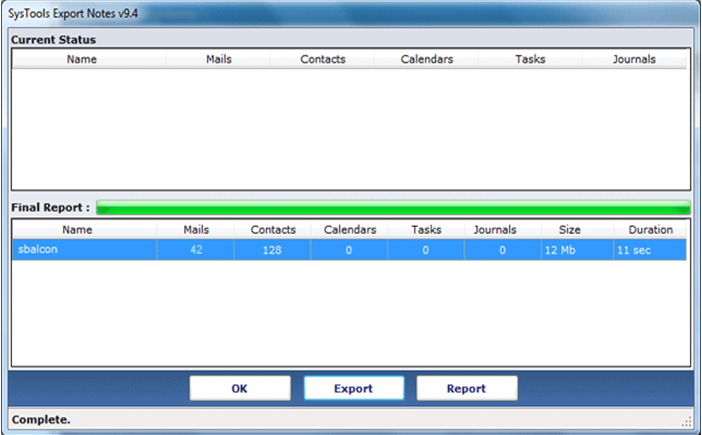Sort by the Duration column header
Viewport: 702px width, 435px height.
pos(650,230)
